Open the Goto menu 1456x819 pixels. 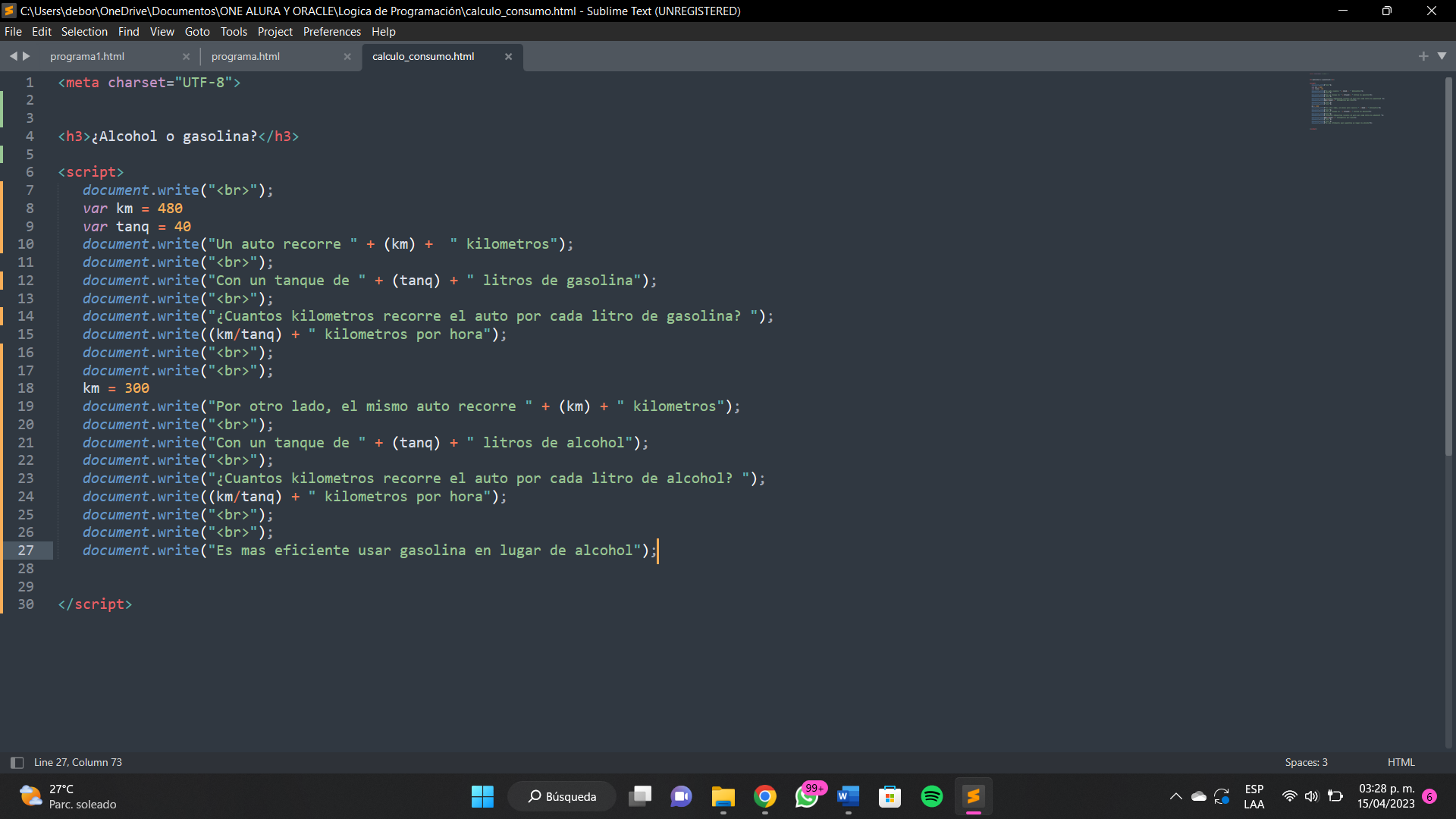197,32
